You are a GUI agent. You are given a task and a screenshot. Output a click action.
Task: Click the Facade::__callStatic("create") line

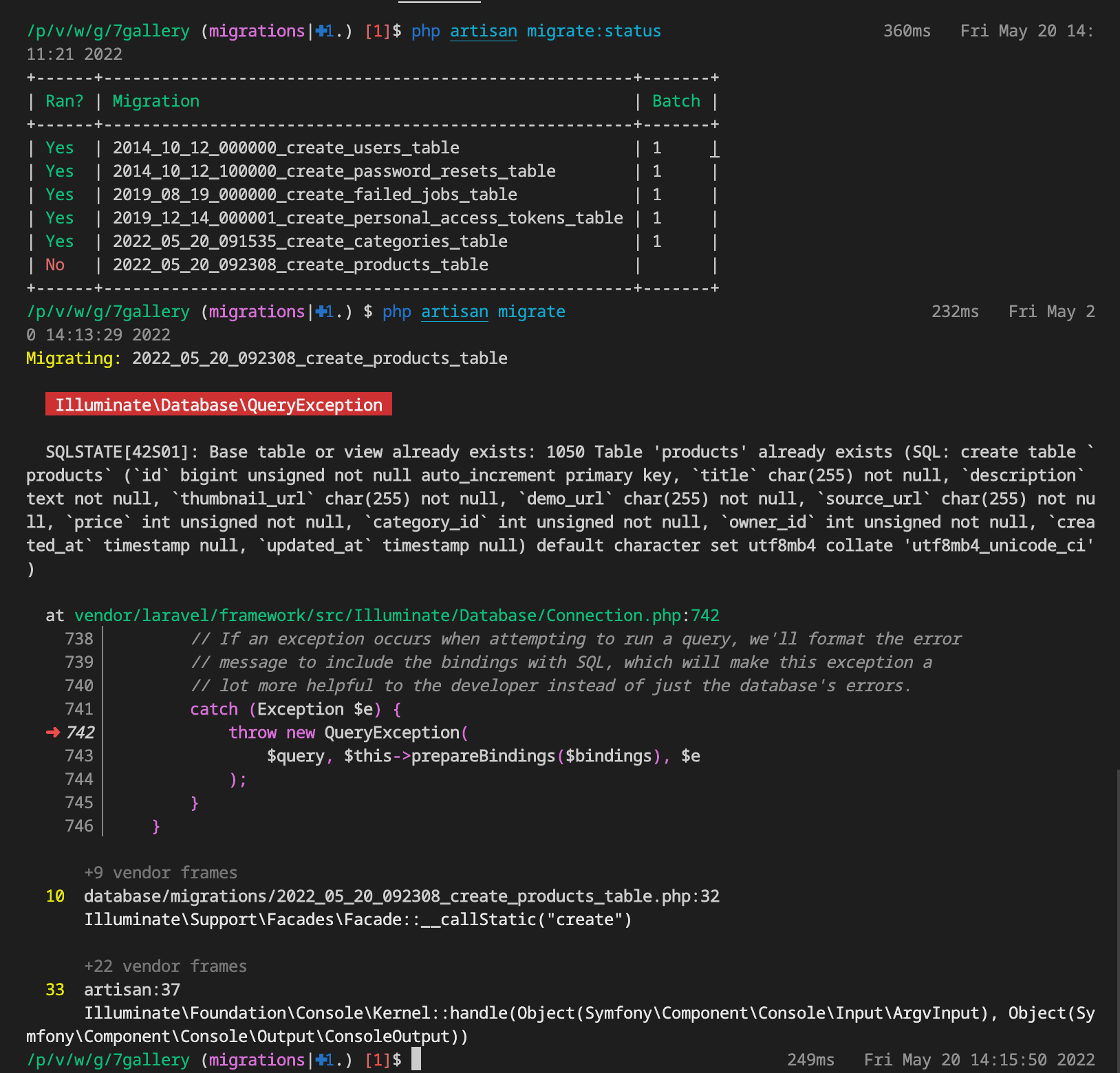click(x=358, y=920)
